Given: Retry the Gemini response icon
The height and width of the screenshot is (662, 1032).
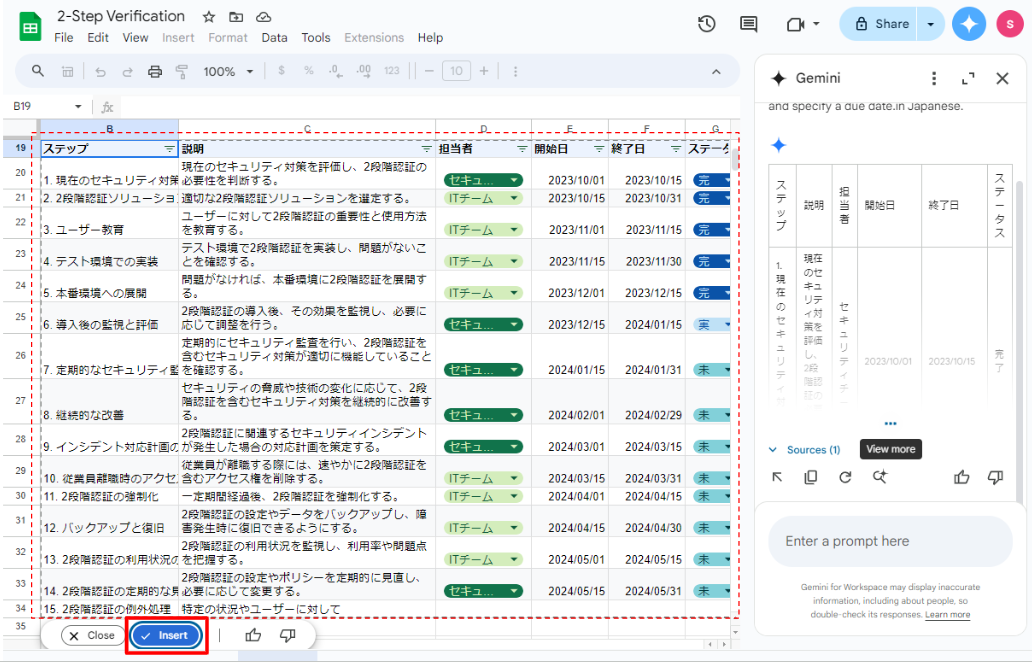Looking at the screenshot, I should (x=845, y=477).
